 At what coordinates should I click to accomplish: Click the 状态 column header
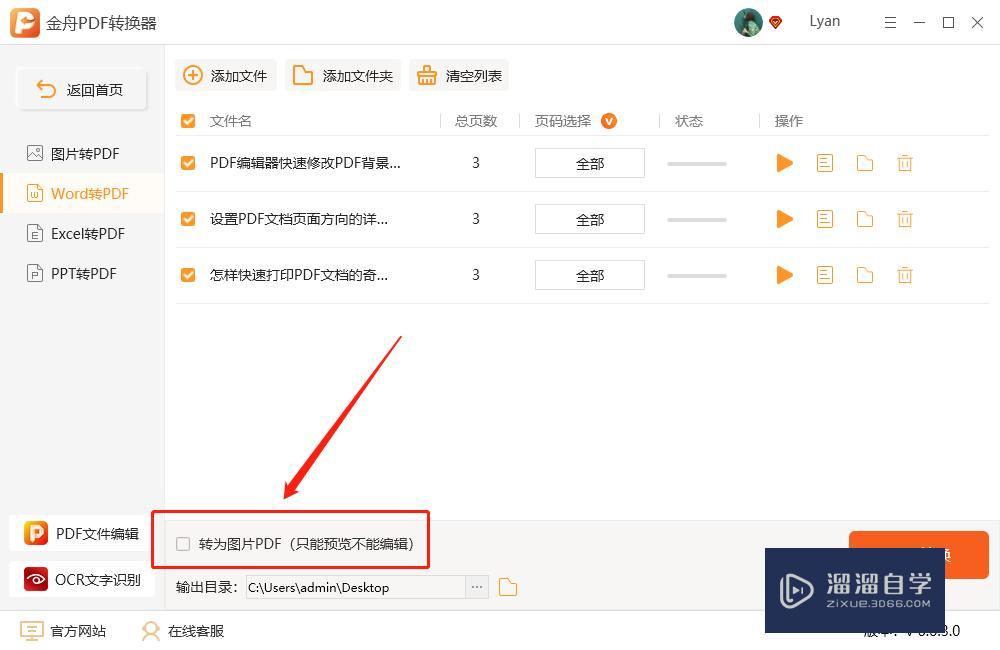click(689, 121)
